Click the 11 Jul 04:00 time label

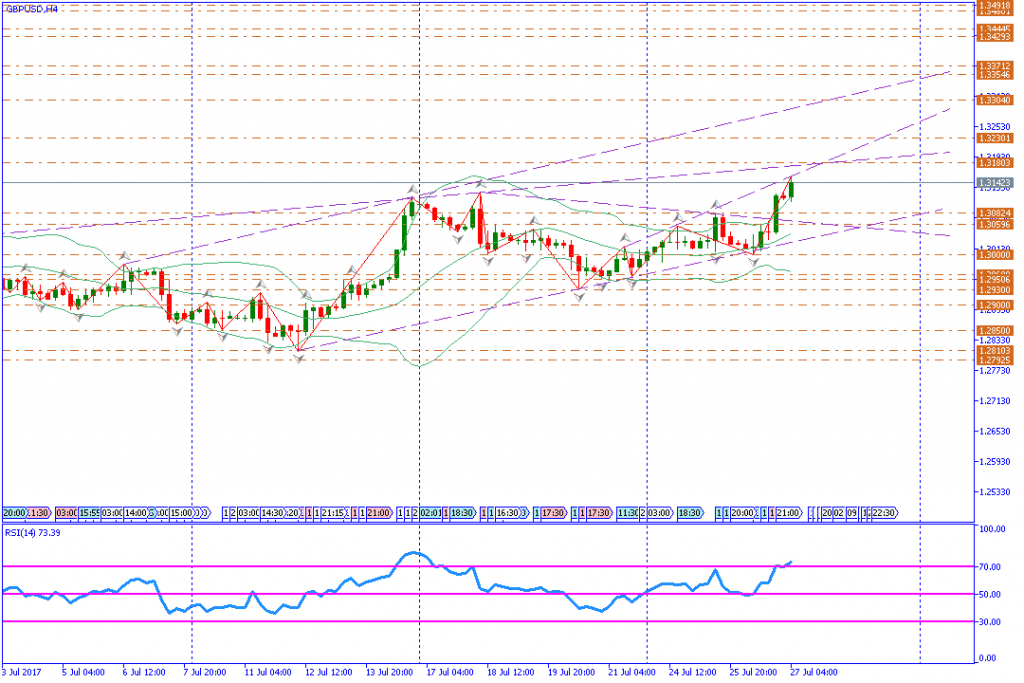tap(268, 673)
